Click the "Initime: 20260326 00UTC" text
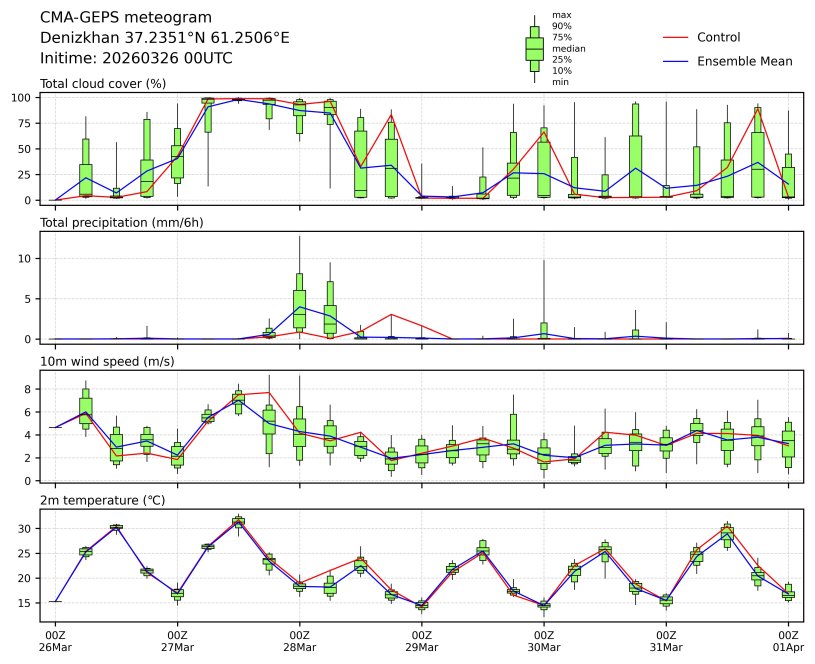Screen dimensions: 815x664 pyautogui.click(x=136, y=58)
